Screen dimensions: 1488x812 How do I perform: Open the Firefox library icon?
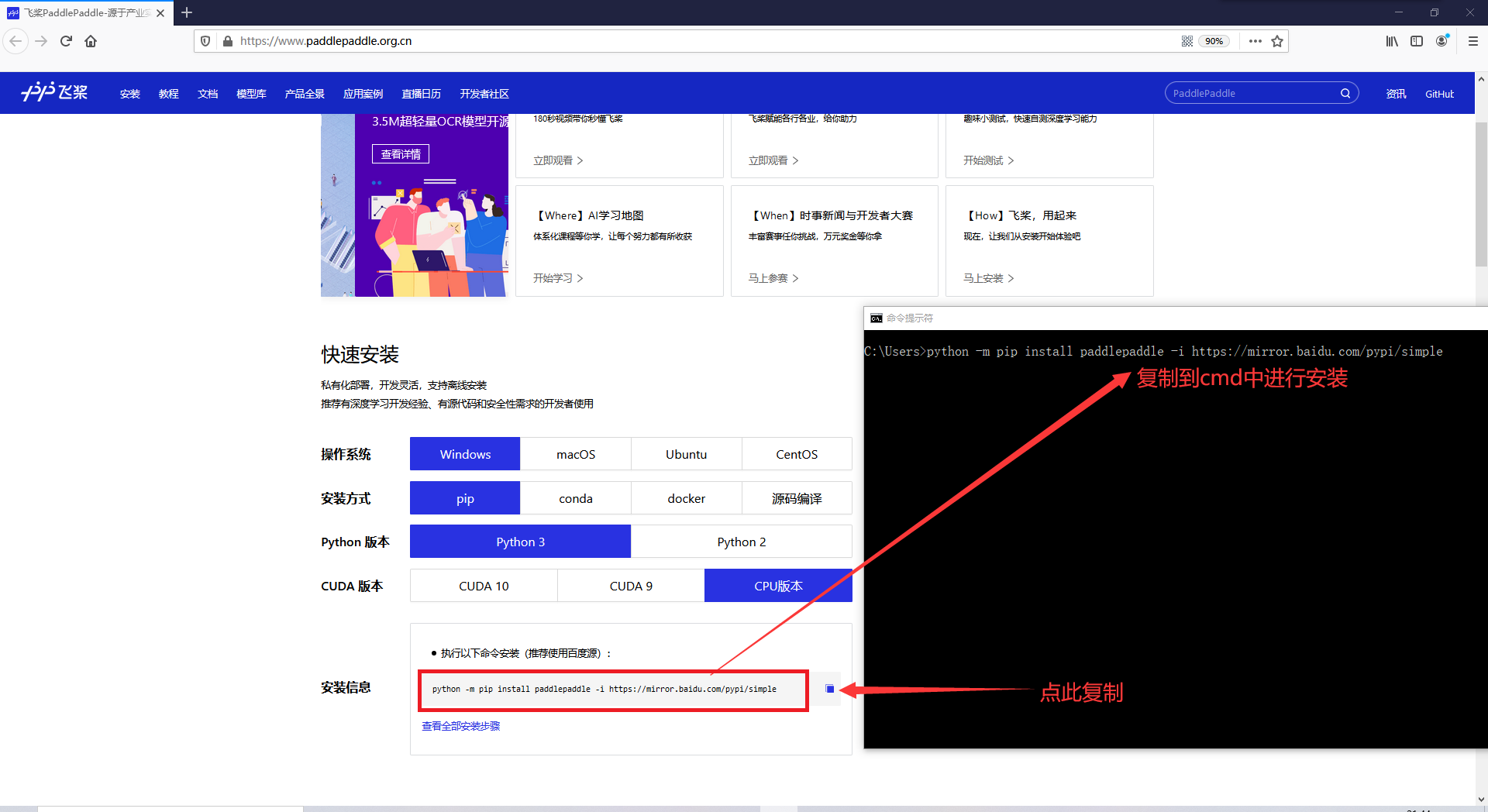point(1392,41)
